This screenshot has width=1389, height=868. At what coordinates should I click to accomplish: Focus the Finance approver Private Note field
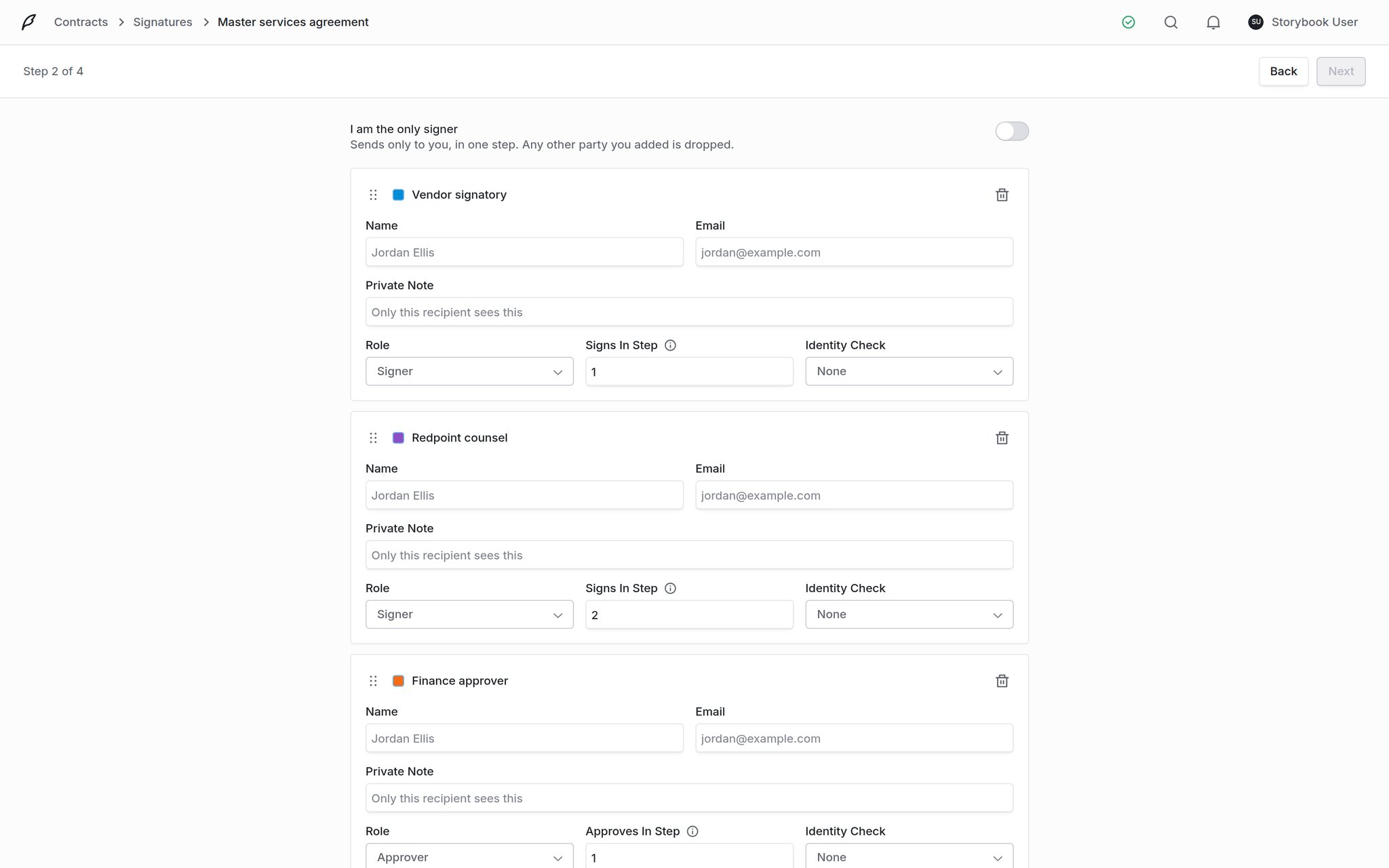(x=689, y=798)
